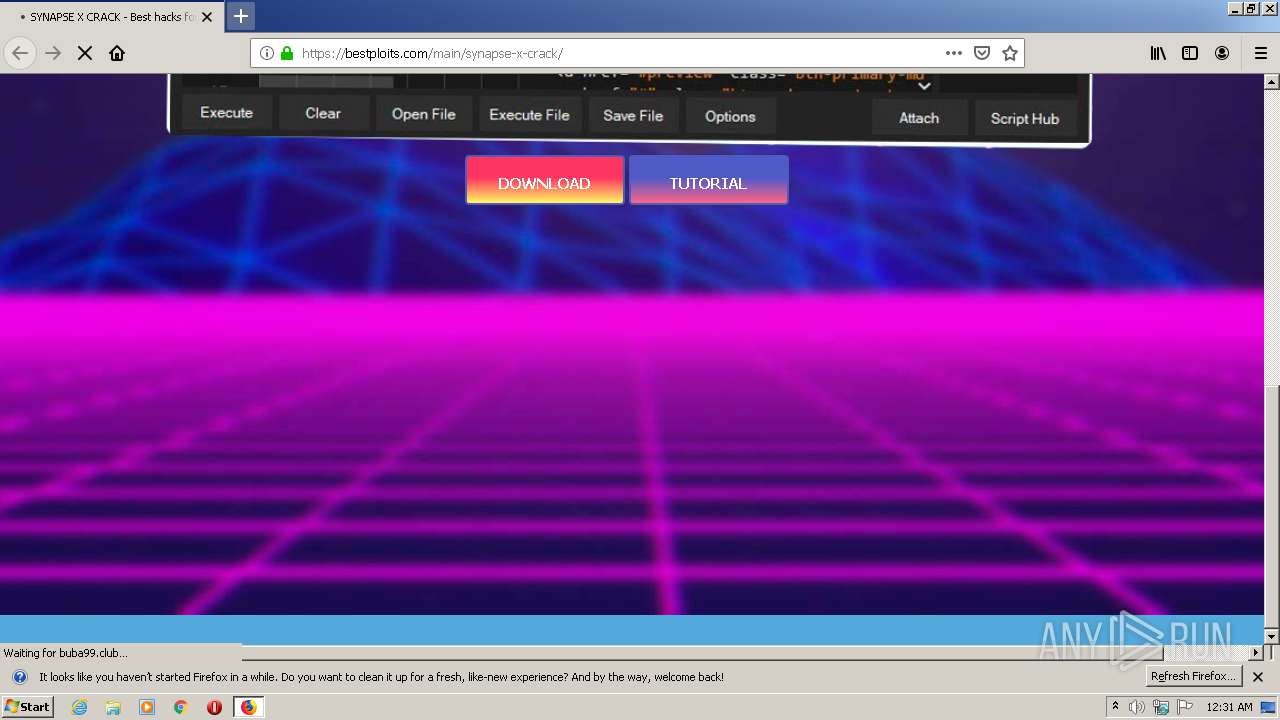The image size is (1280, 720).
Task: Click the green secure padlock icon
Action: 287,53
